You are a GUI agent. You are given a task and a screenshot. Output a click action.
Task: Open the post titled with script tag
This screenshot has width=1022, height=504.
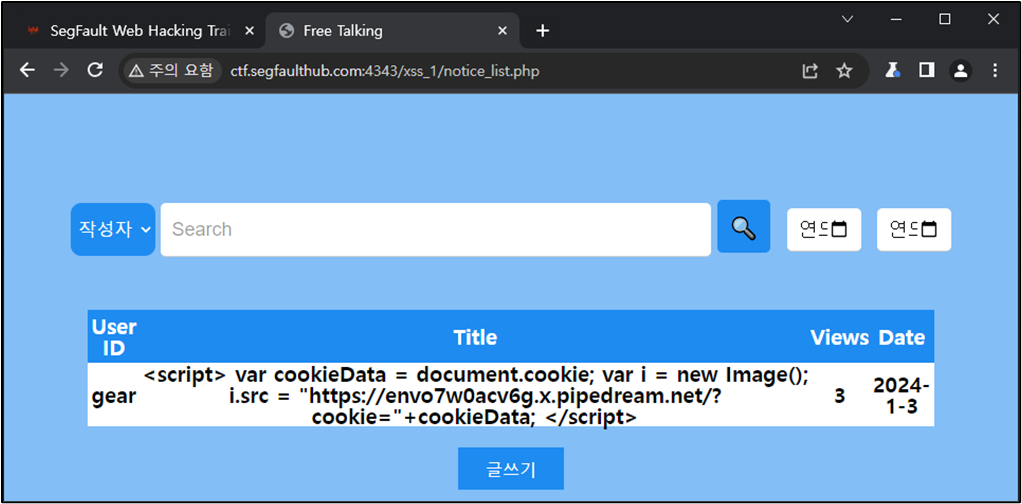click(475, 396)
